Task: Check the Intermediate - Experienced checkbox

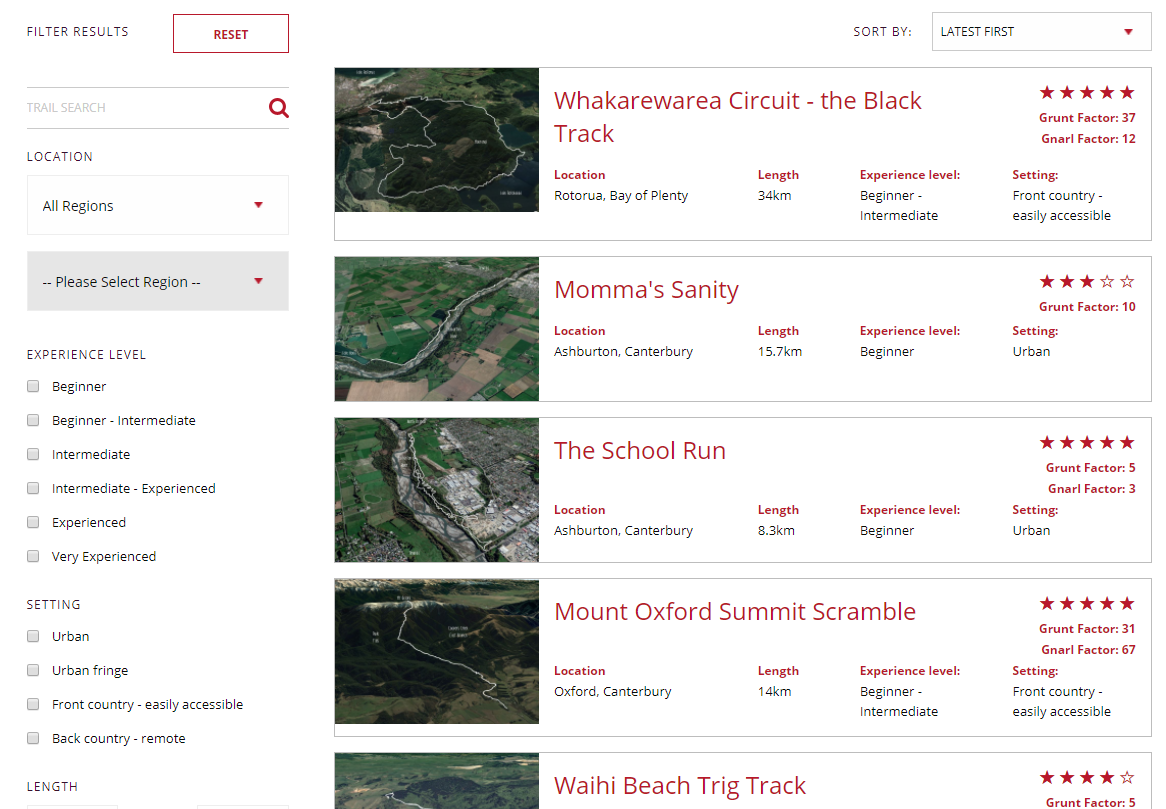Action: click(x=32, y=488)
